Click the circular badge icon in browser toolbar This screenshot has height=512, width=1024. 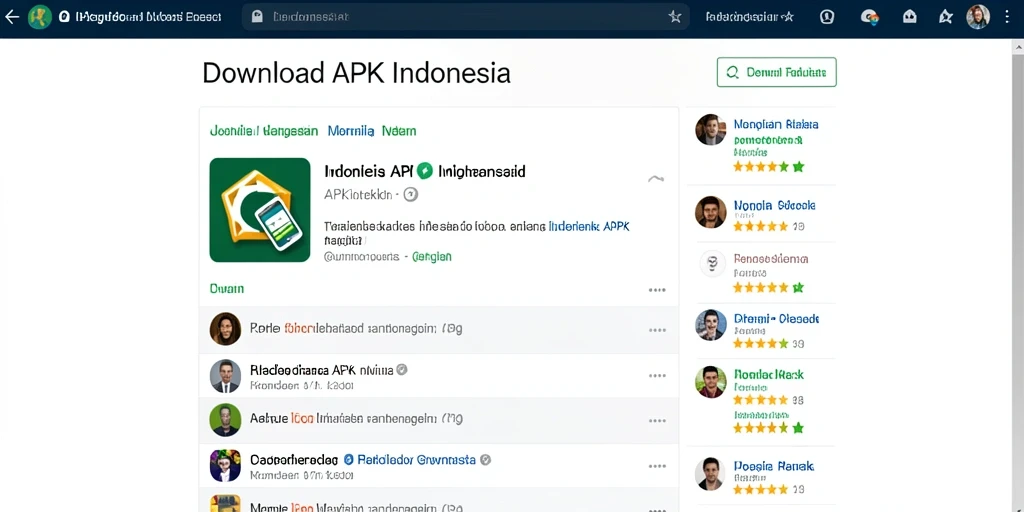pos(827,17)
